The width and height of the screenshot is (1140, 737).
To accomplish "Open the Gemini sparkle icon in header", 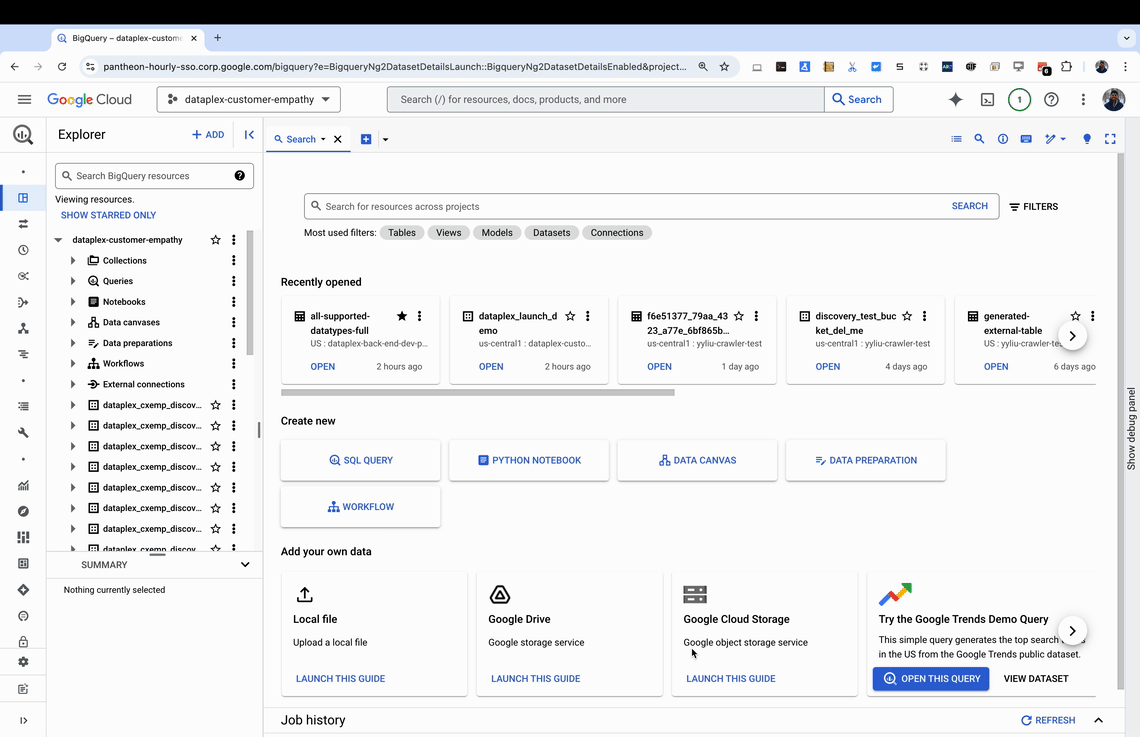I will click(955, 99).
